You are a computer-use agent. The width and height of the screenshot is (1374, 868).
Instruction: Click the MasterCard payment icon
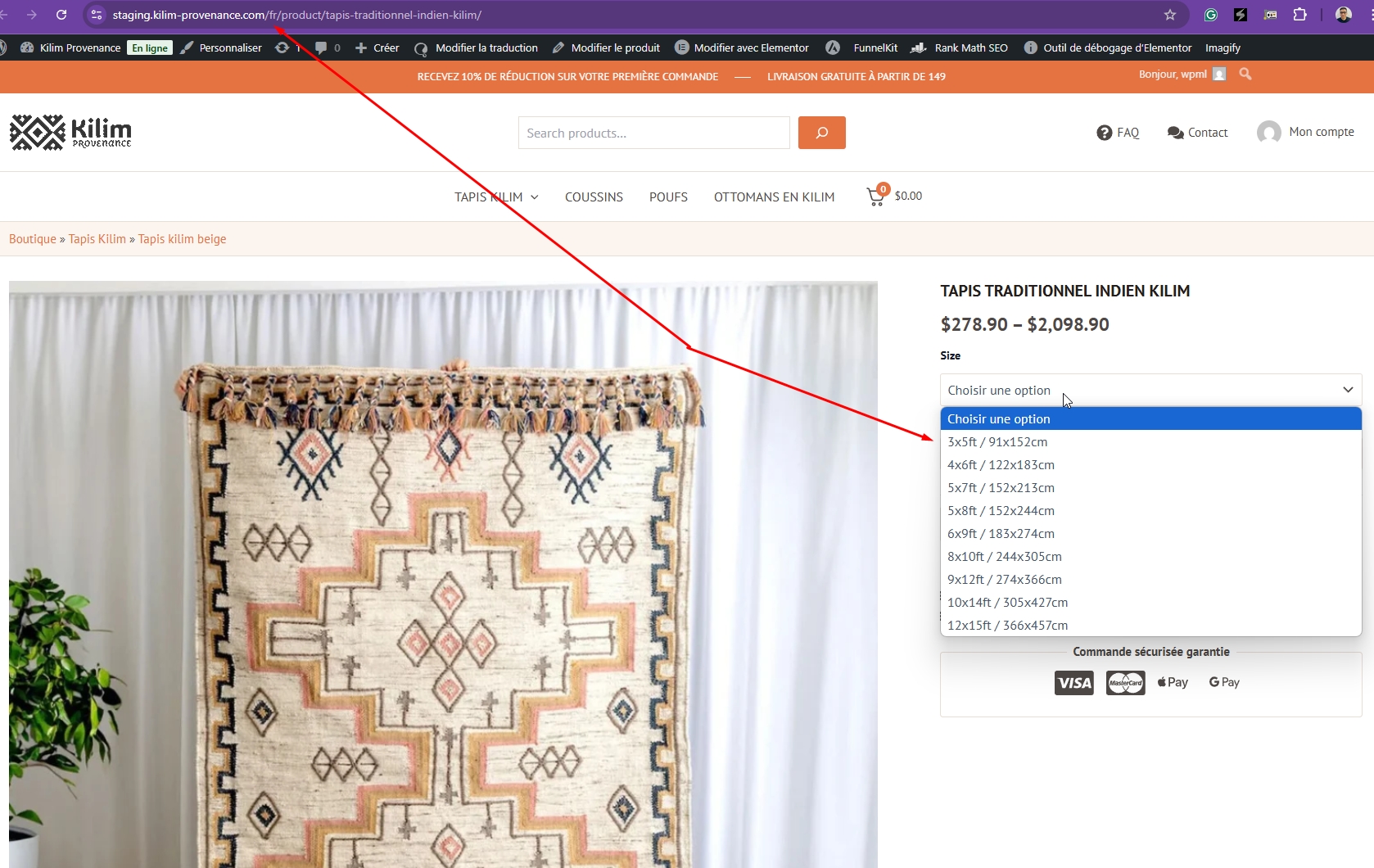tap(1126, 683)
